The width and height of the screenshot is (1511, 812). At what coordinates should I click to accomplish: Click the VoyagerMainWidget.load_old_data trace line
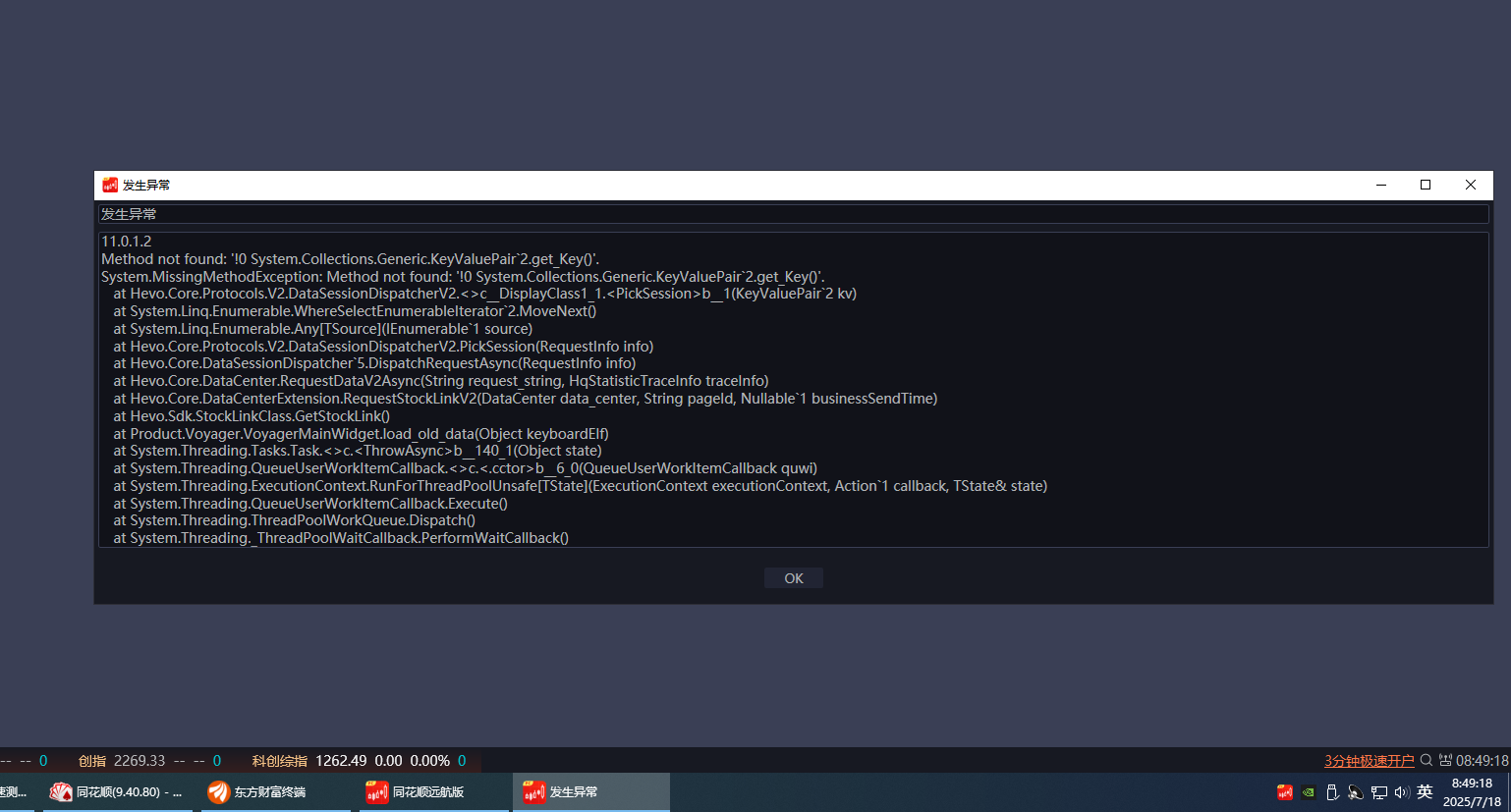[361, 434]
